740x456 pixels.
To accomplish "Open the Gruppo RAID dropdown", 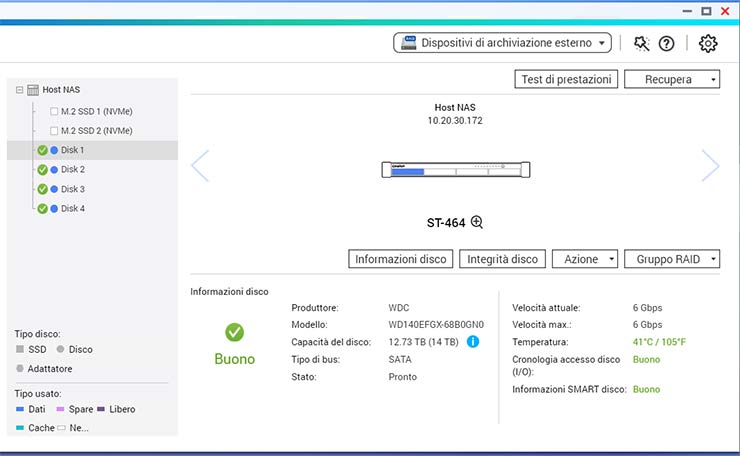I will point(672,259).
